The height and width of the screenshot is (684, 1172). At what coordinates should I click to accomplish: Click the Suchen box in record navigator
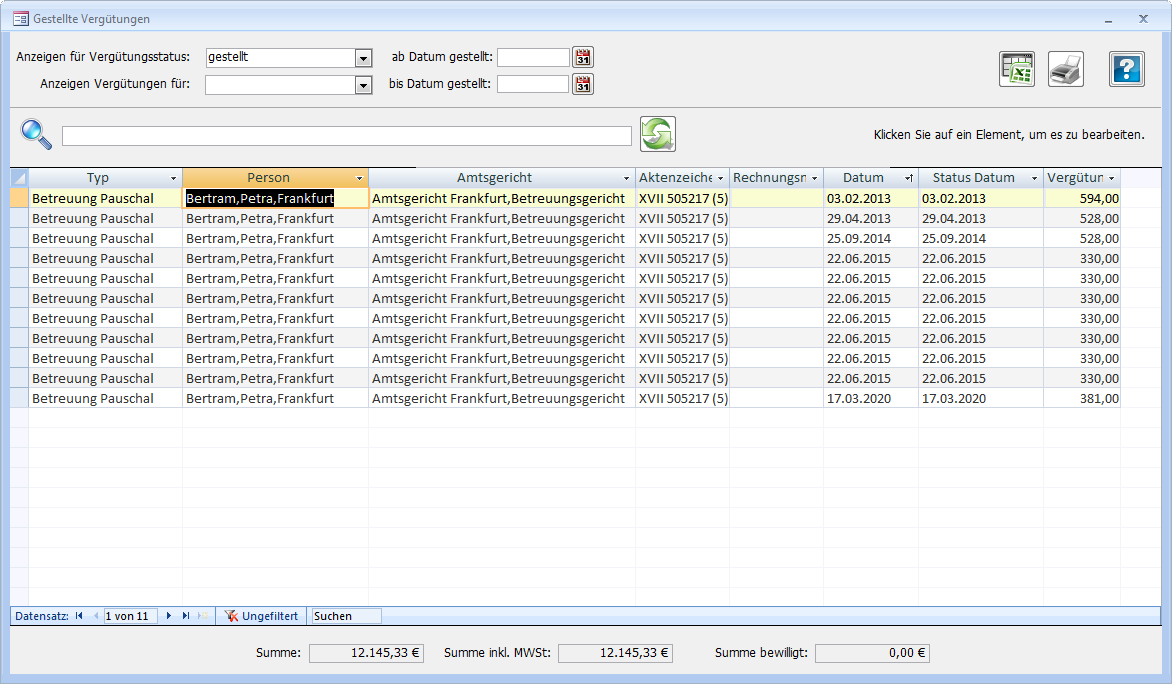[x=346, y=616]
